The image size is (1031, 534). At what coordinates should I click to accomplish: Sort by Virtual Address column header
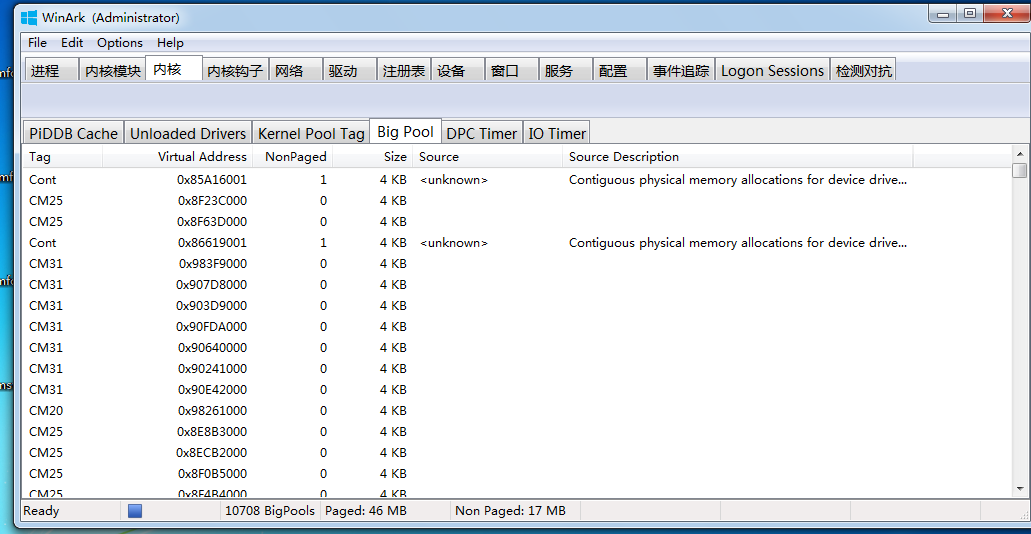[178, 157]
